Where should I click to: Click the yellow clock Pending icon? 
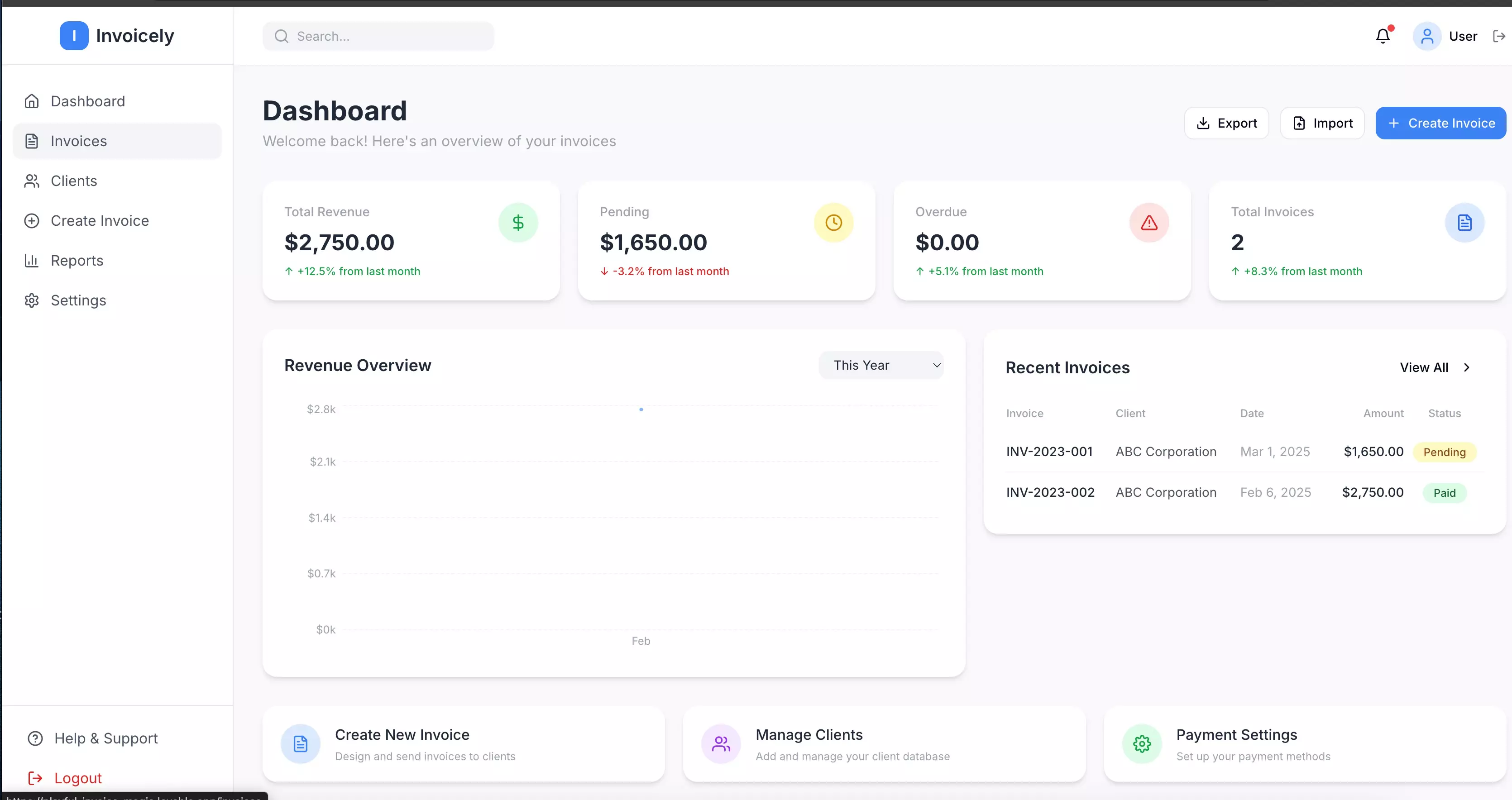coord(833,223)
